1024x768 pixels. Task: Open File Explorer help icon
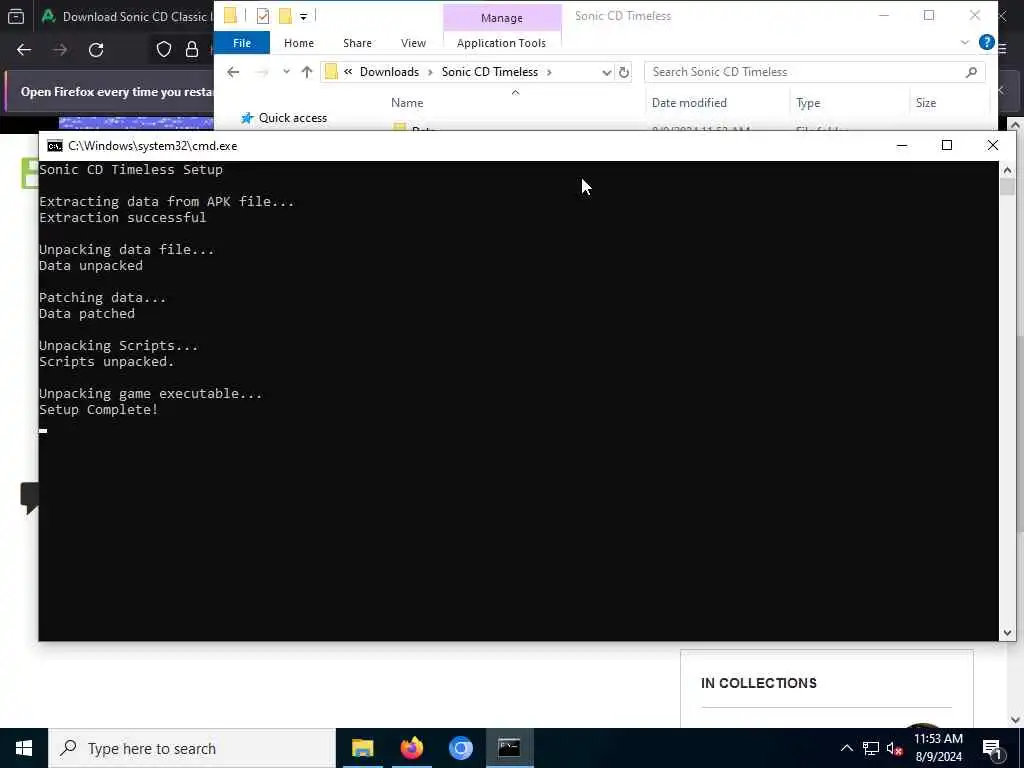pos(987,42)
